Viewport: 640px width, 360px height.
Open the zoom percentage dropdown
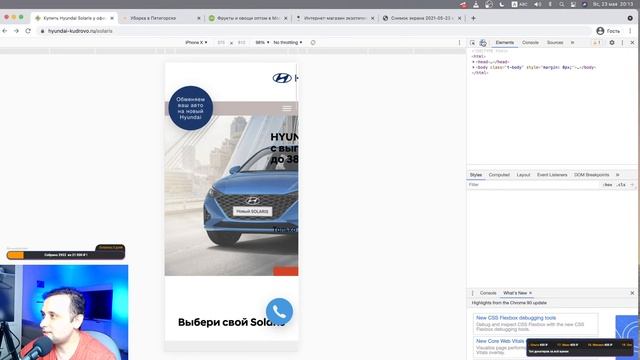coord(262,42)
